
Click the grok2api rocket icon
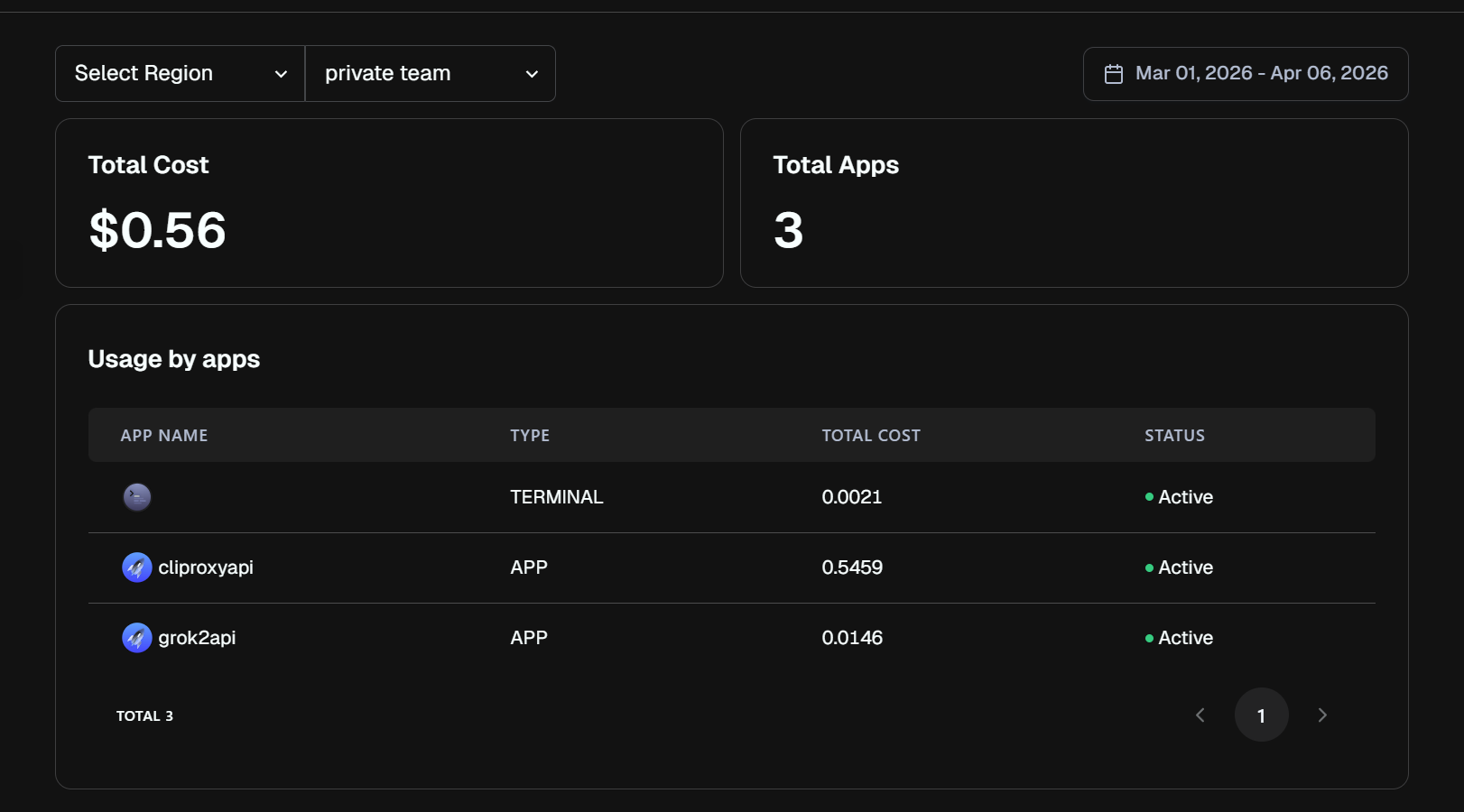pos(137,638)
